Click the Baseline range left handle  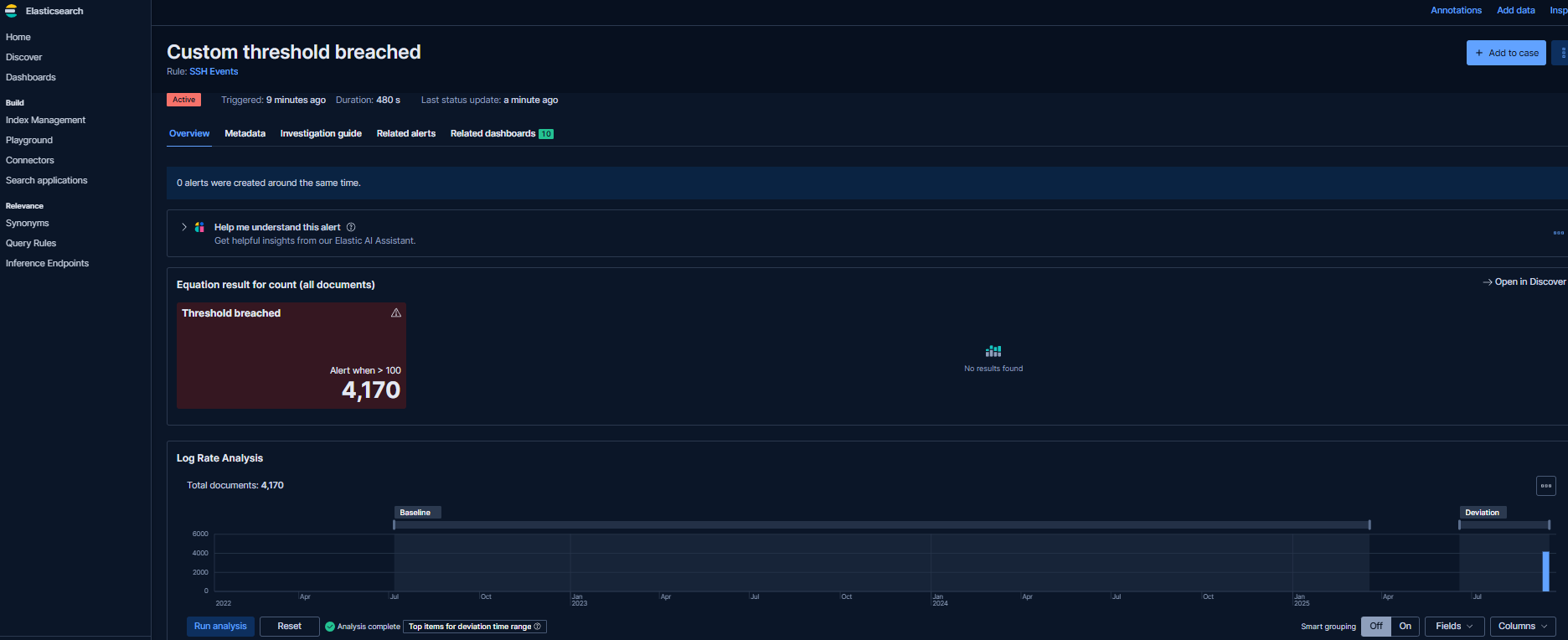pyautogui.click(x=394, y=525)
